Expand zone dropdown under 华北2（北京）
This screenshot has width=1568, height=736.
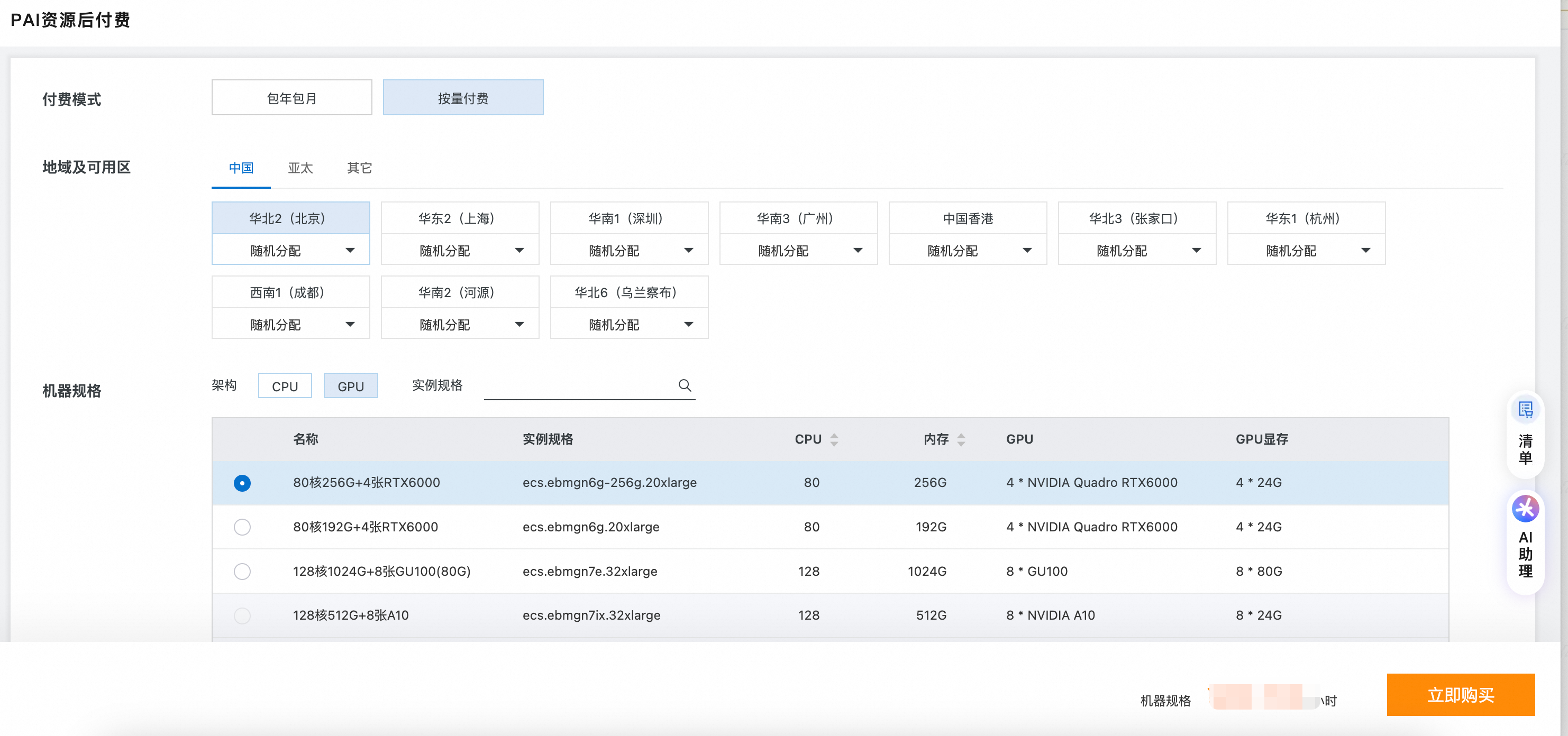(x=291, y=251)
